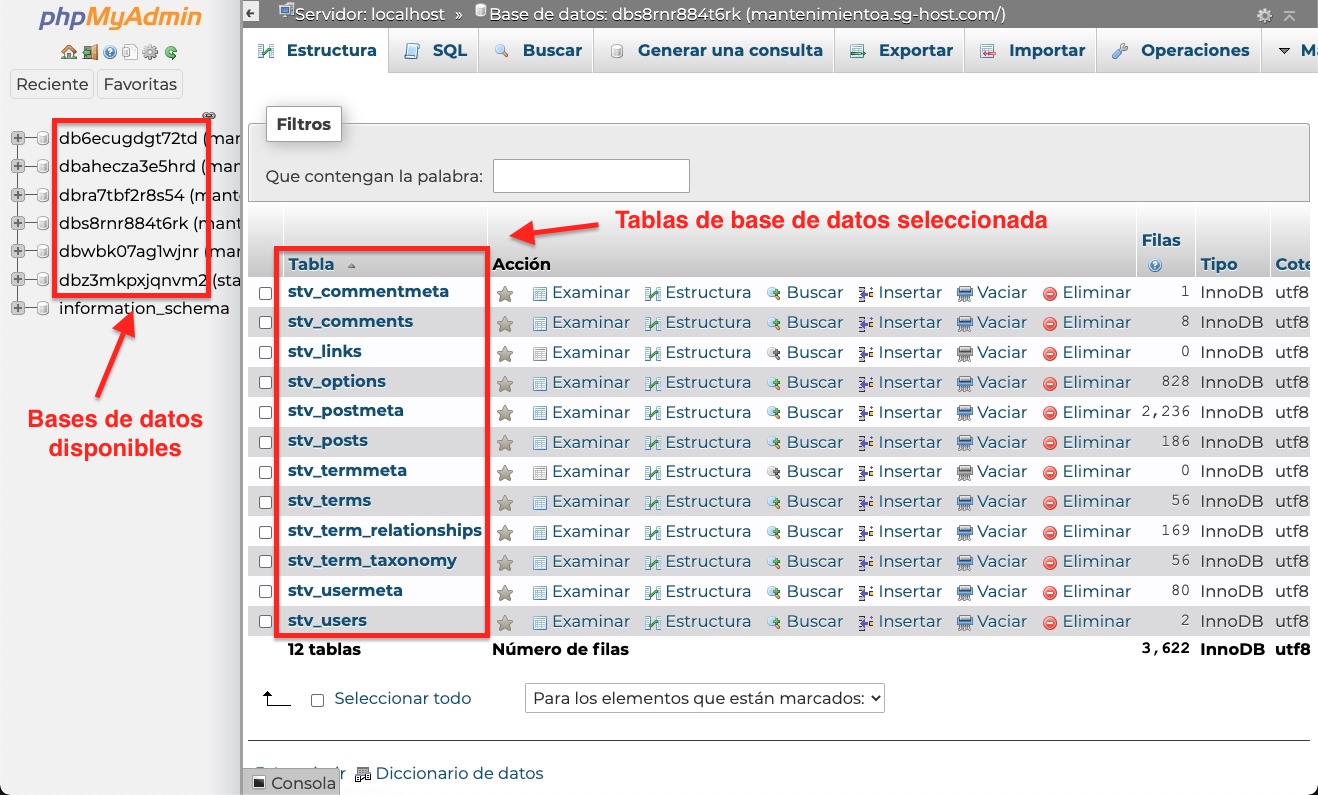Viewport: 1318px width, 795px height.
Task: Click the 'Que contengan la palabra' filter field
Action: click(591, 176)
